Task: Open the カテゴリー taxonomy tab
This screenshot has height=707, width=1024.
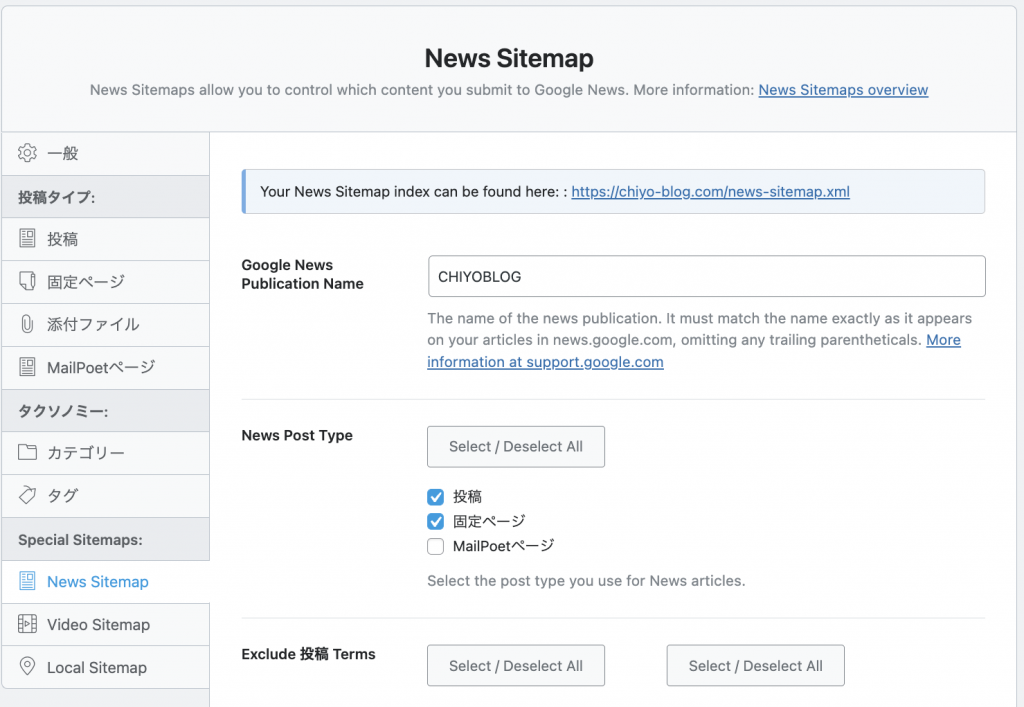Action: [x=106, y=453]
